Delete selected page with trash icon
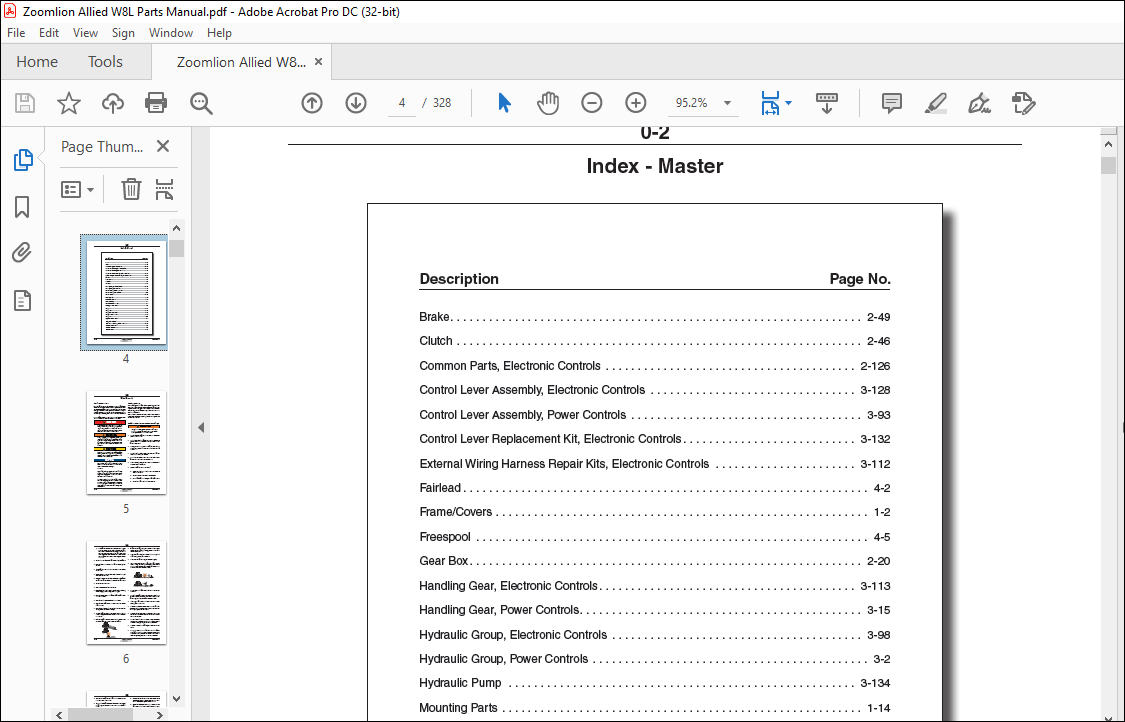 click(131, 189)
